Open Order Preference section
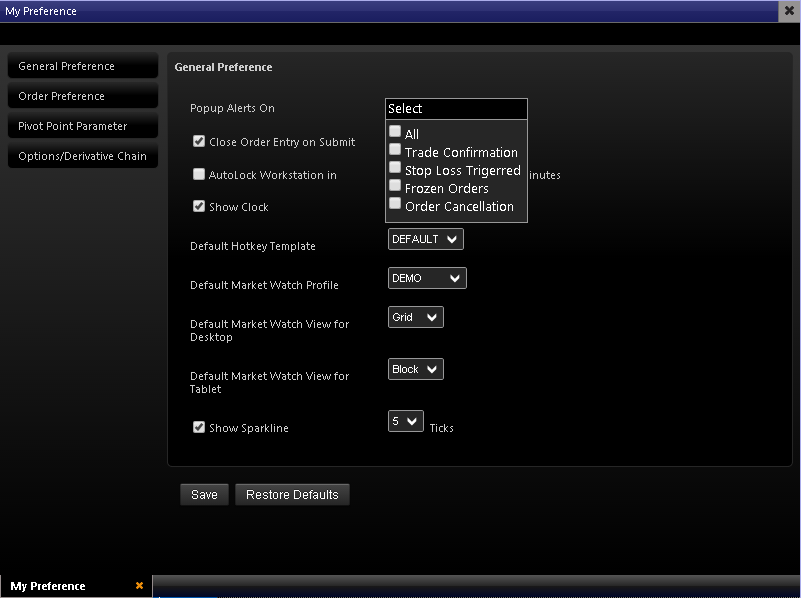 coord(83,96)
